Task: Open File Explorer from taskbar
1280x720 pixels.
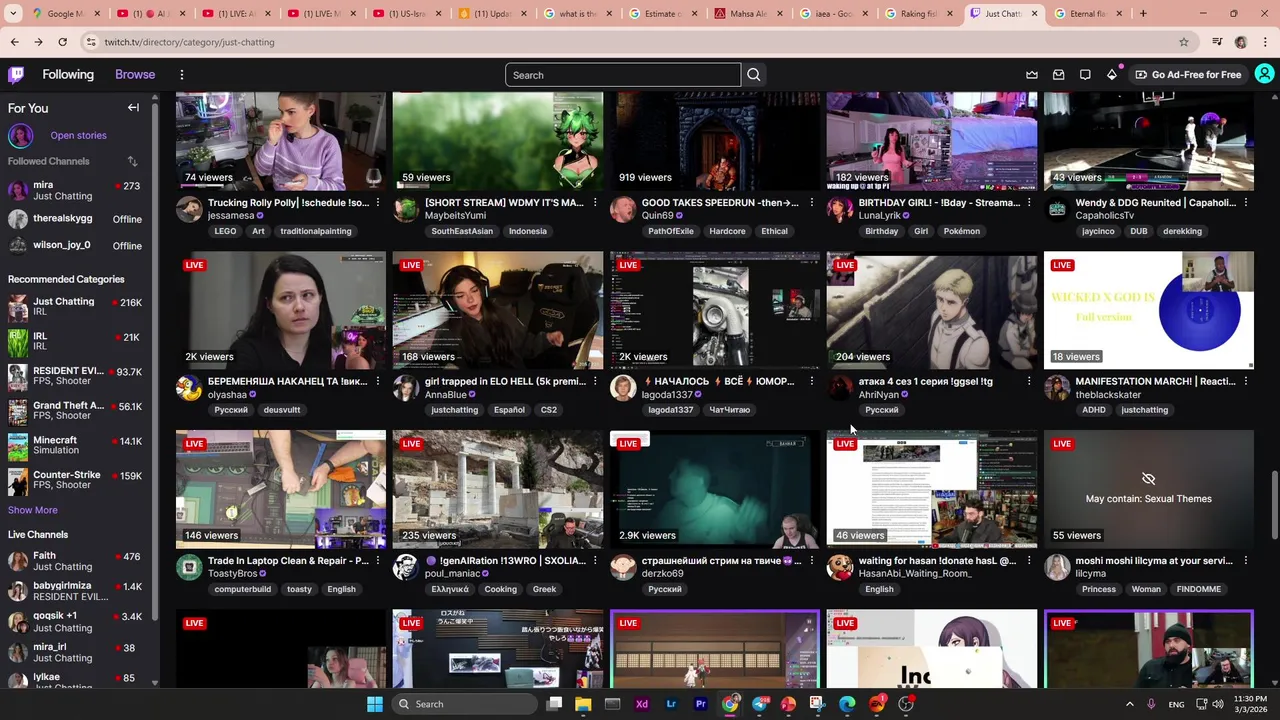Action: 583,704
